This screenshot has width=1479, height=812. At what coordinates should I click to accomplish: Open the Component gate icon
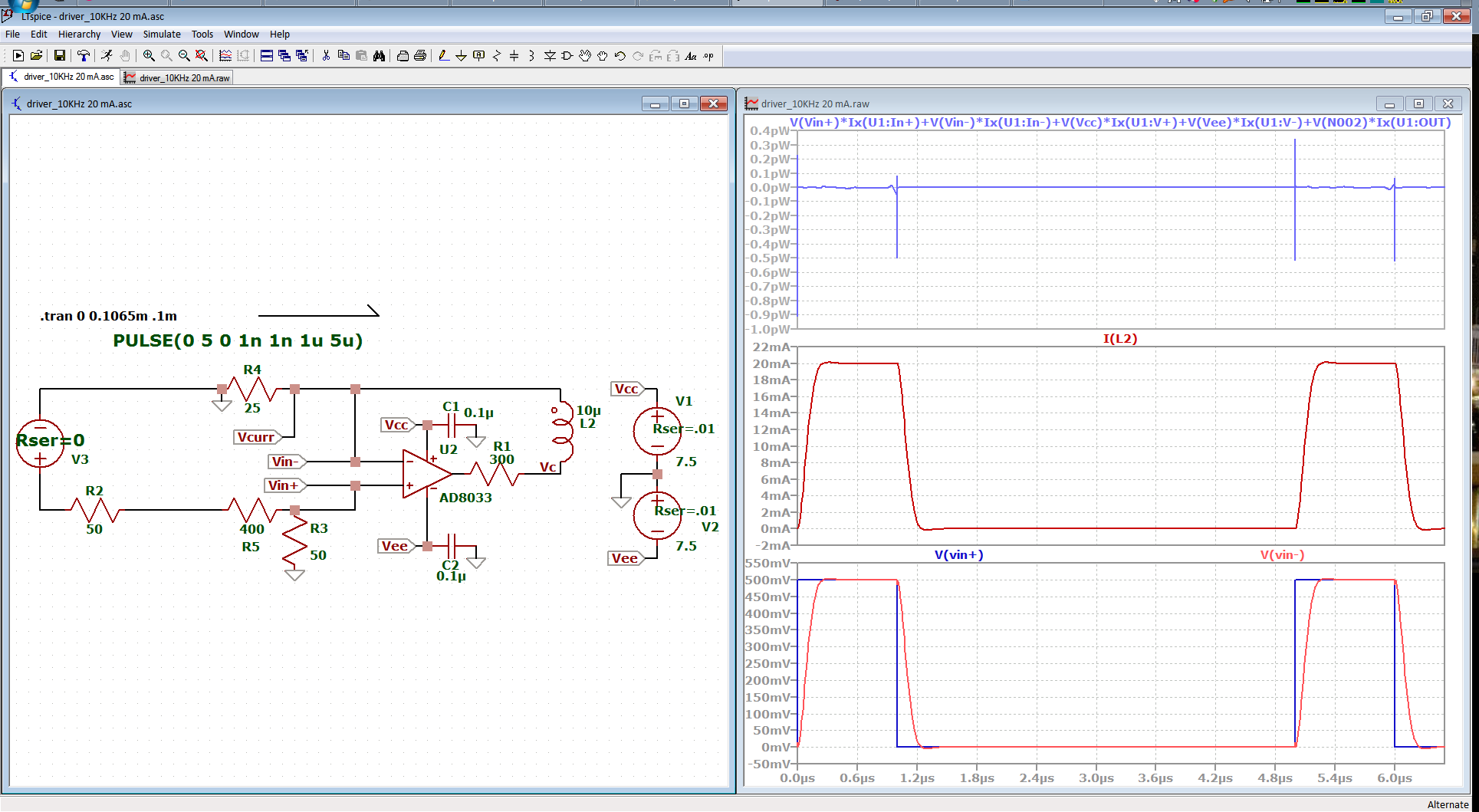pos(567,55)
